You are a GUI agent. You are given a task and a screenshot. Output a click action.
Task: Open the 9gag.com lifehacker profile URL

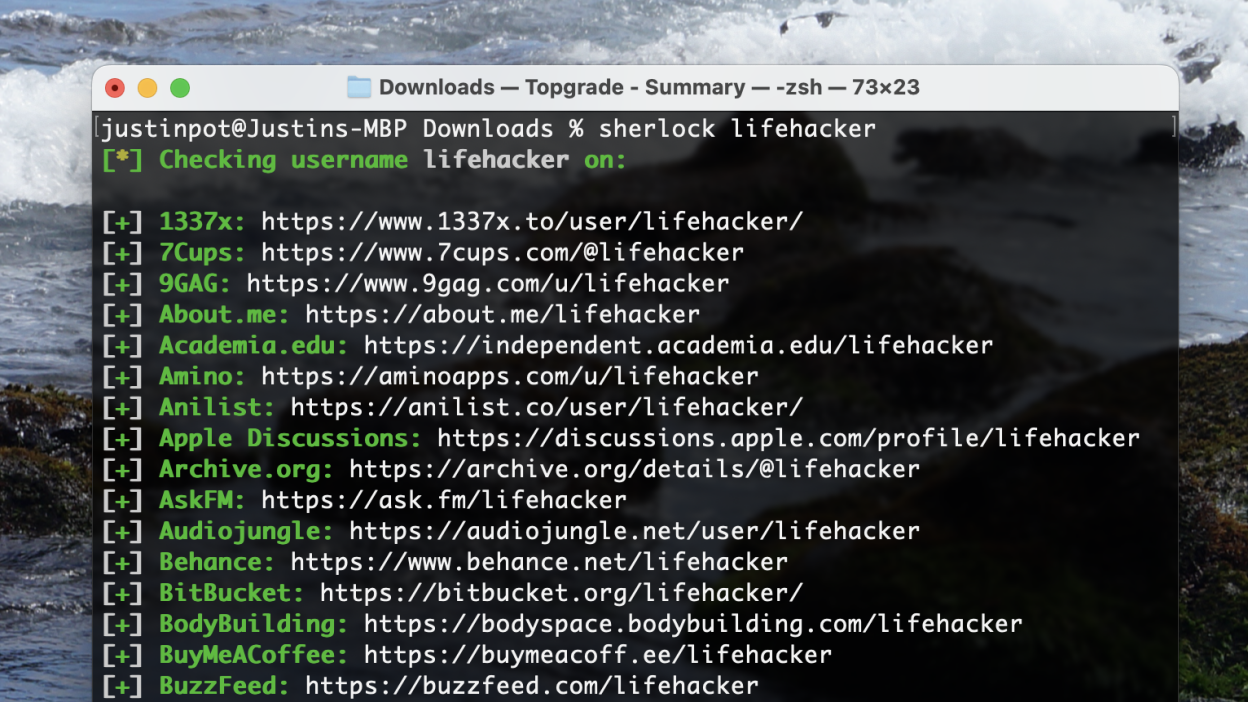point(487,284)
